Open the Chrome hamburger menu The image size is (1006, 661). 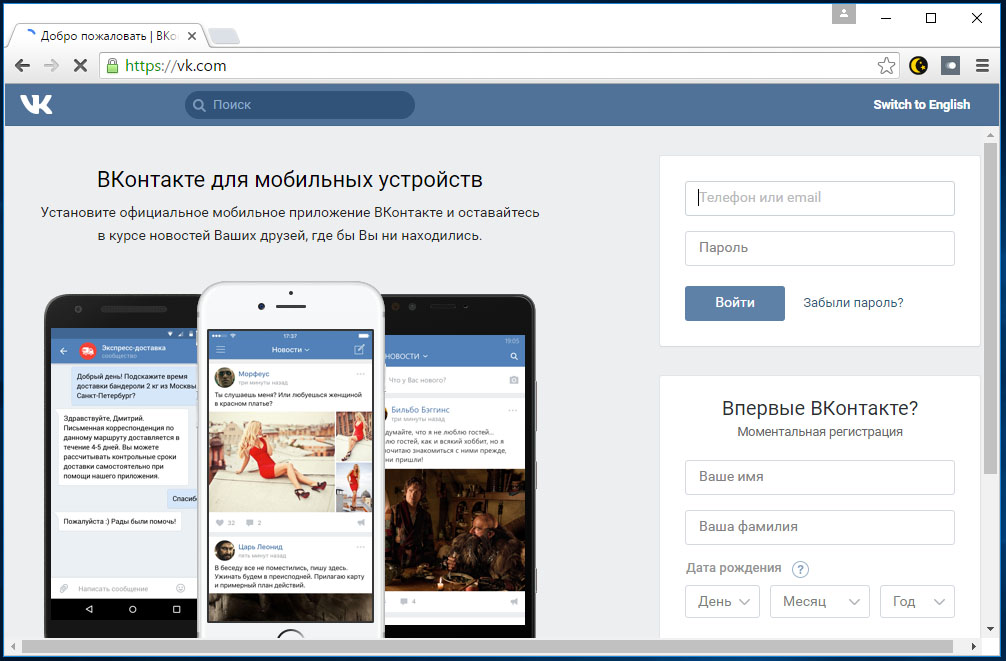982,65
